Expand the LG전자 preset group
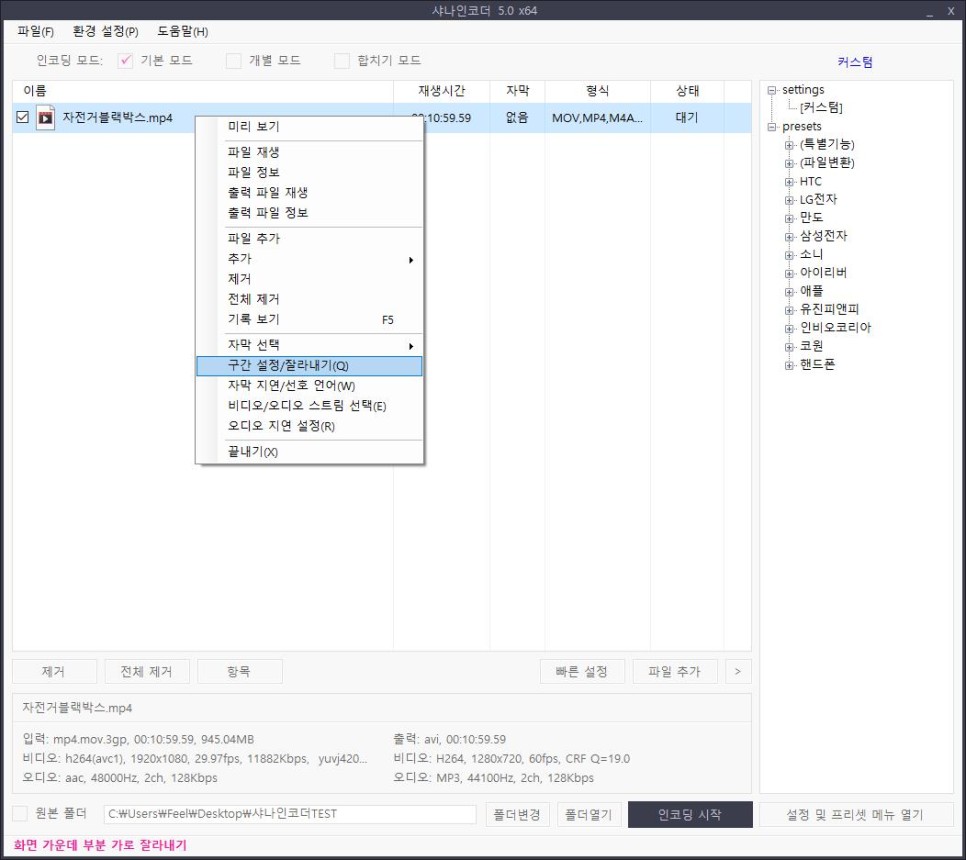Viewport: 966px width, 860px height. tap(789, 200)
